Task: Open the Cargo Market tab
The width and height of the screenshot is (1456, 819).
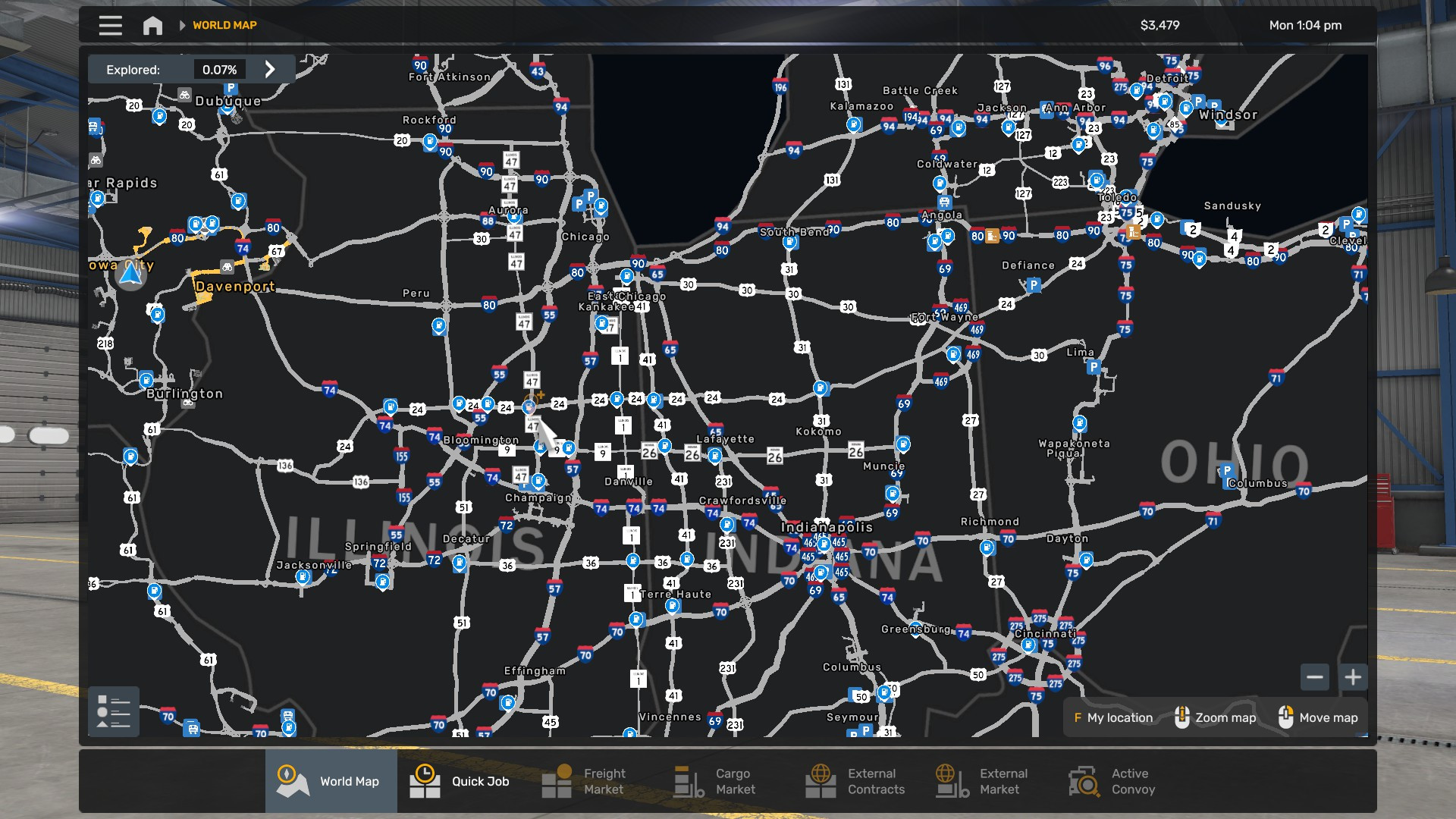Action: 715,781
